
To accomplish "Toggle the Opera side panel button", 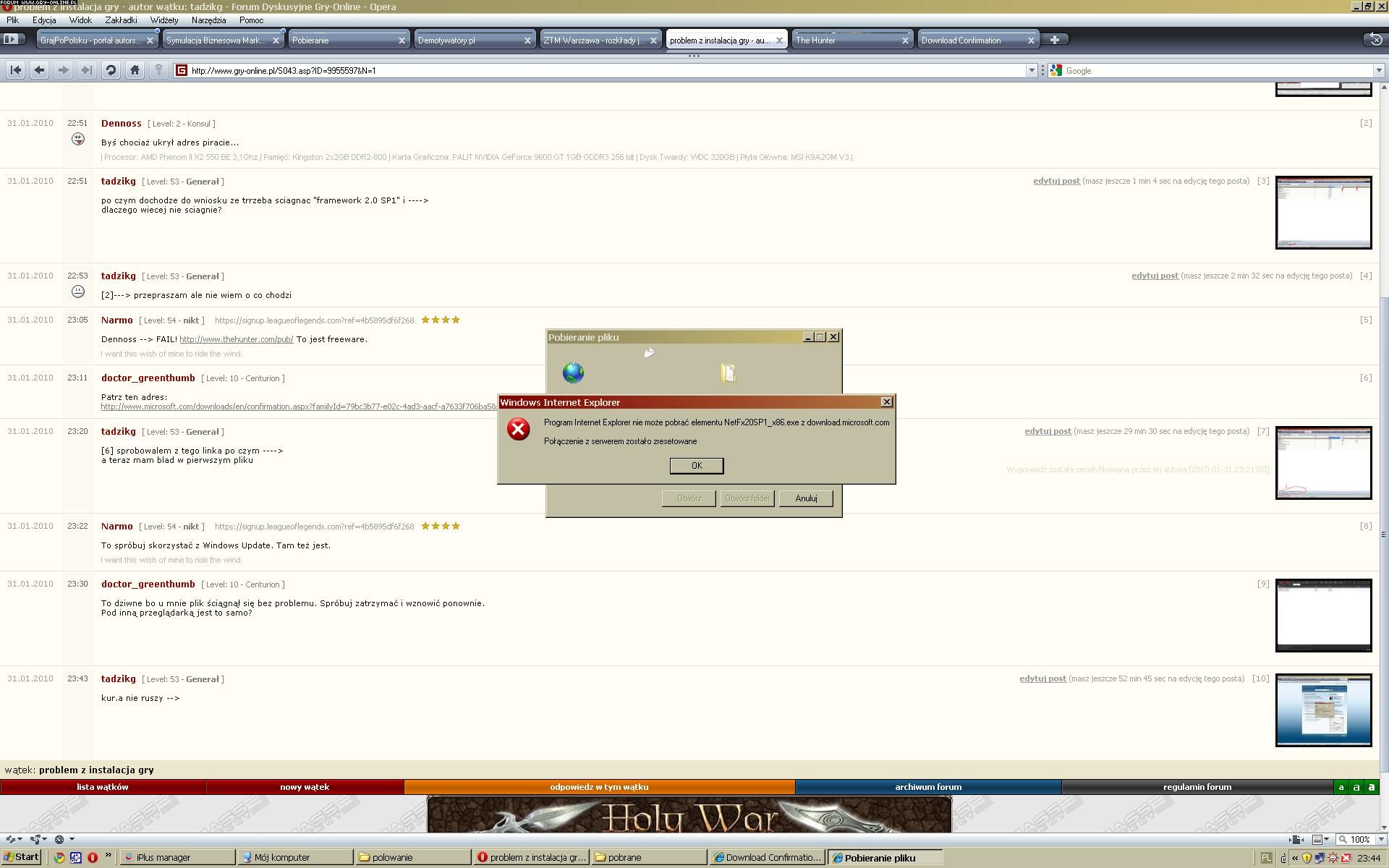I will point(12,40).
